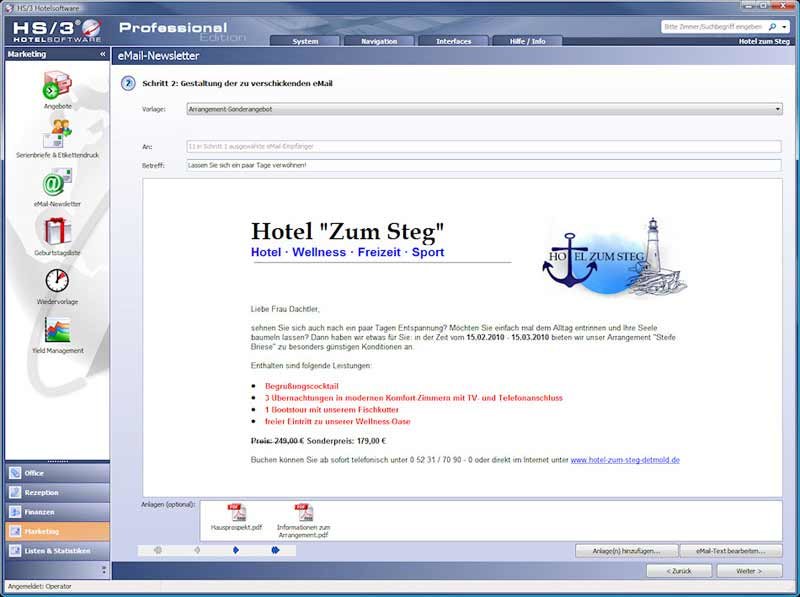Open the Wiedervorlage clock icon
The width and height of the screenshot is (800, 597).
coord(57,280)
